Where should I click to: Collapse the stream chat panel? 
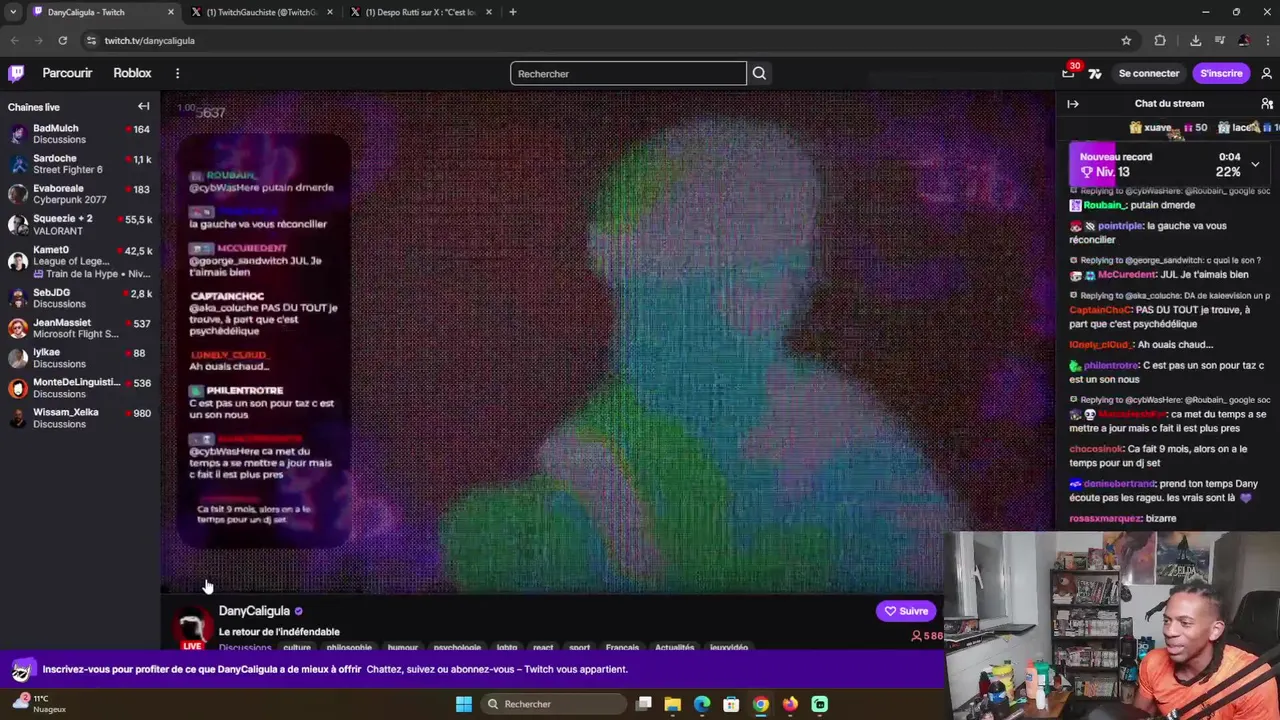(1073, 104)
